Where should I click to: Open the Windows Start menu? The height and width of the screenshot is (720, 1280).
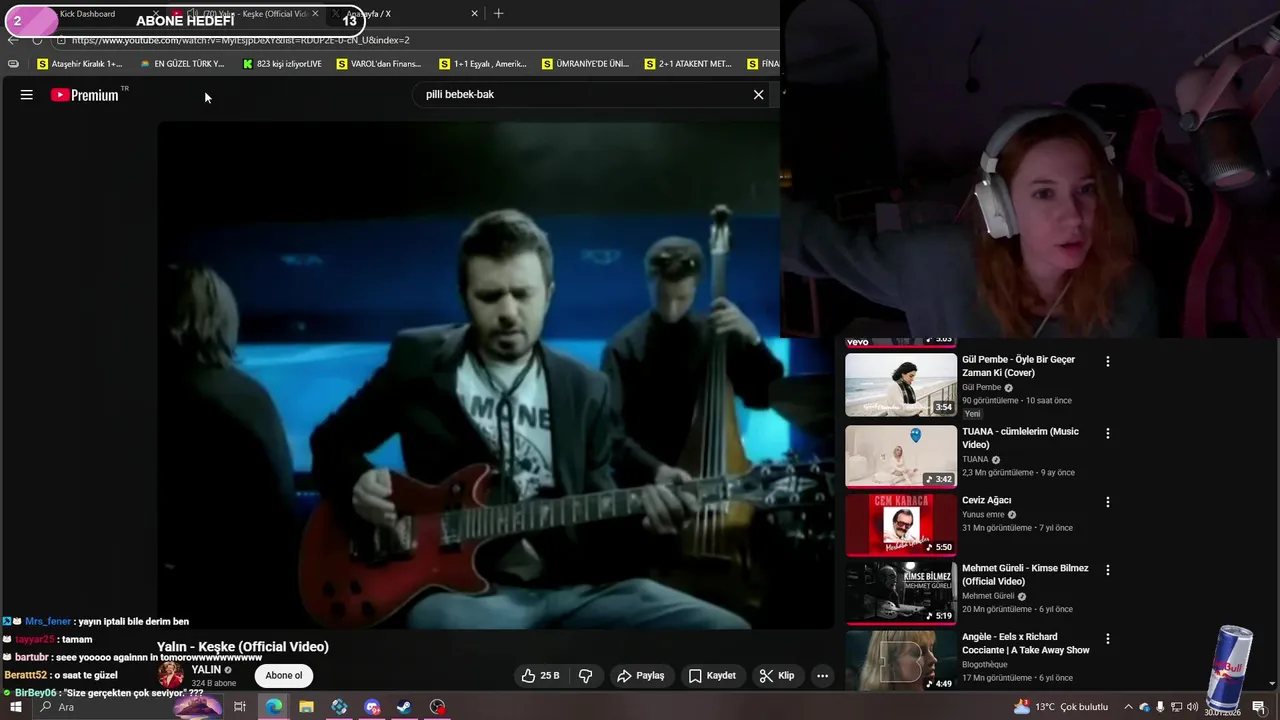(x=15, y=707)
